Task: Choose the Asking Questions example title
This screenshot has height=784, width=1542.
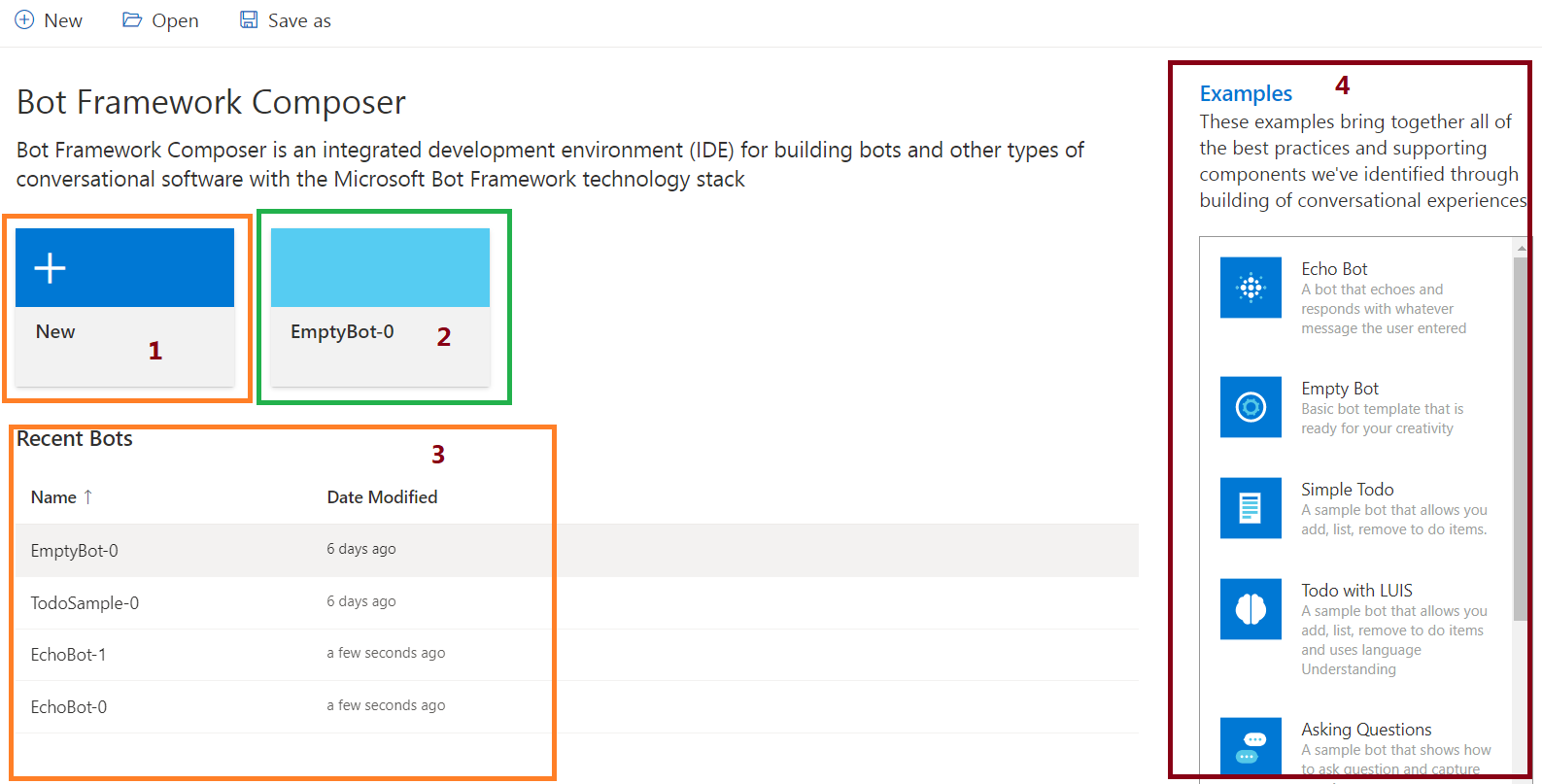Action: [1366, 730]
